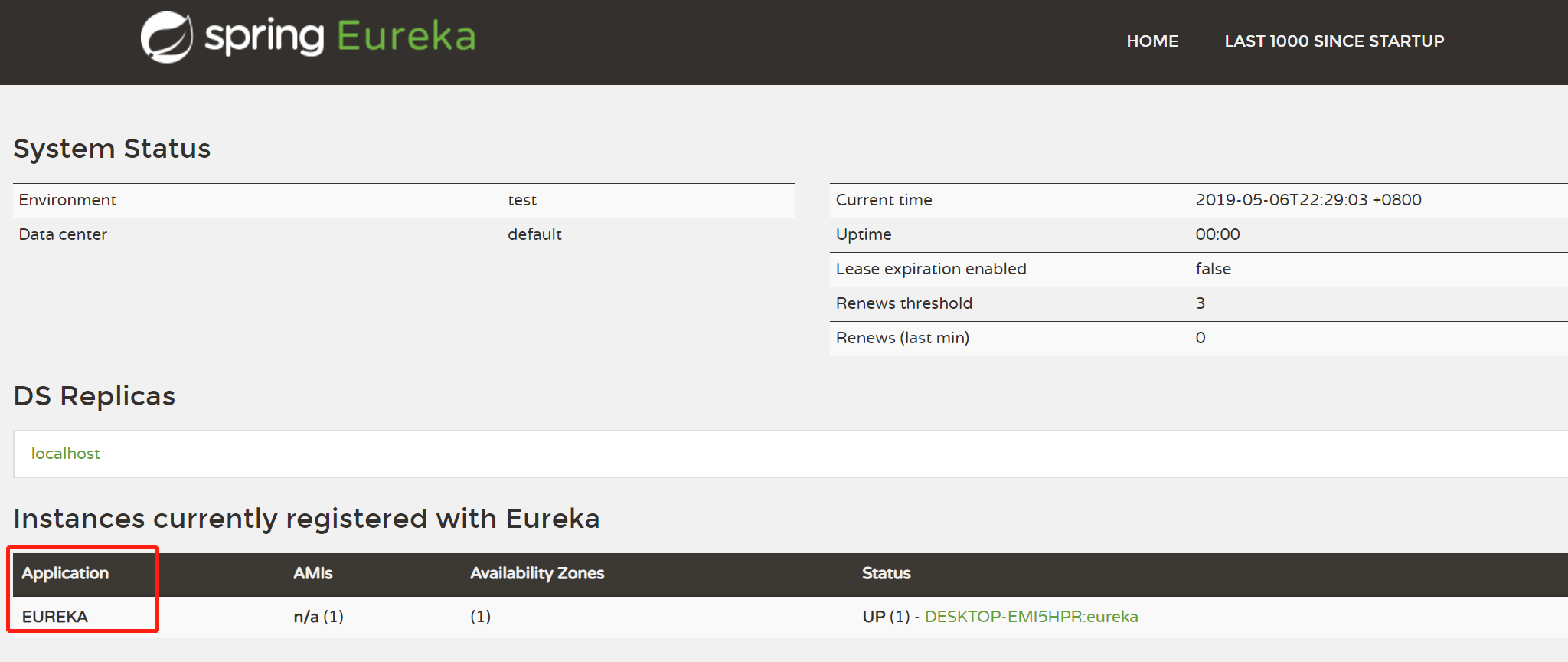
Task: Select Lease expiration enabled label
Action: 931,269
